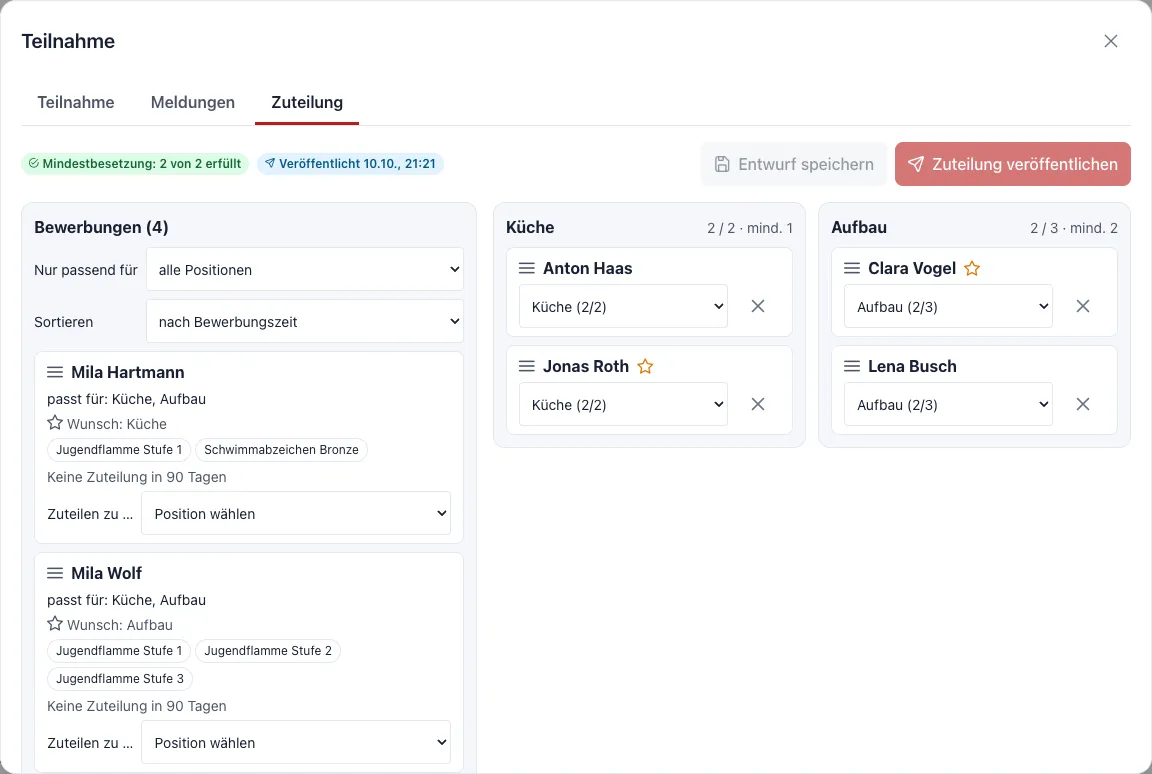Image resolution: width=1152 pixels, height=774 pixels.
Task: Click Anton Haas drag handle icon
Action: point(527,268)
